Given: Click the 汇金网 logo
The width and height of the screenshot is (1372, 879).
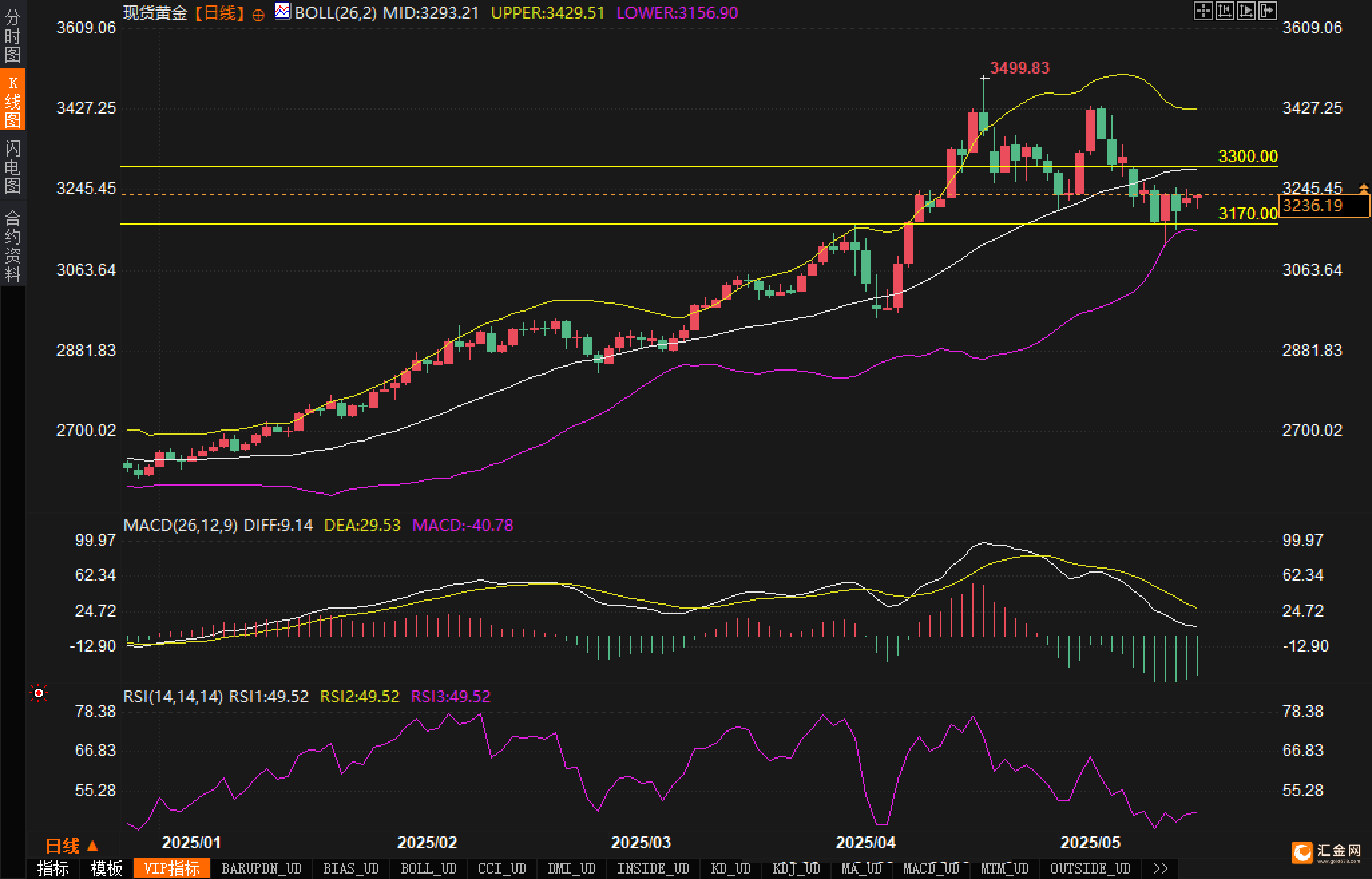Looking at the screenshot, I should (x=1327, y=852).
